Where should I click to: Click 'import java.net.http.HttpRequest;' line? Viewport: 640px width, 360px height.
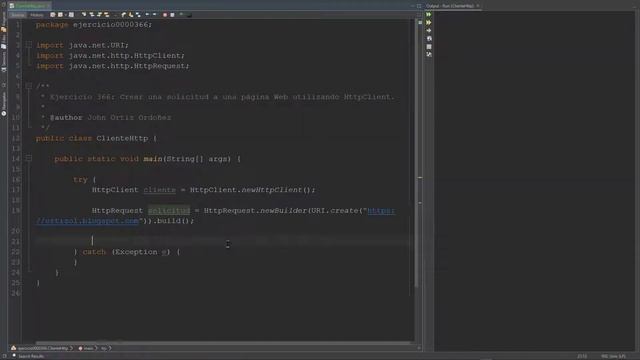pos(113,66)
